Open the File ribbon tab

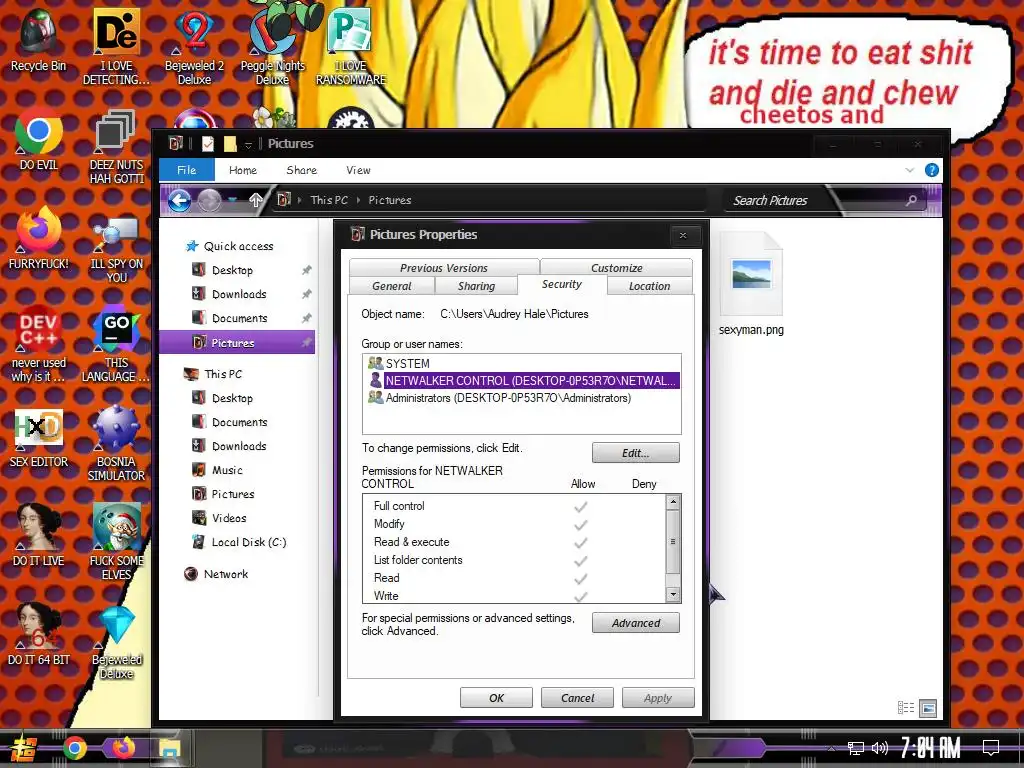click(187, 170)
